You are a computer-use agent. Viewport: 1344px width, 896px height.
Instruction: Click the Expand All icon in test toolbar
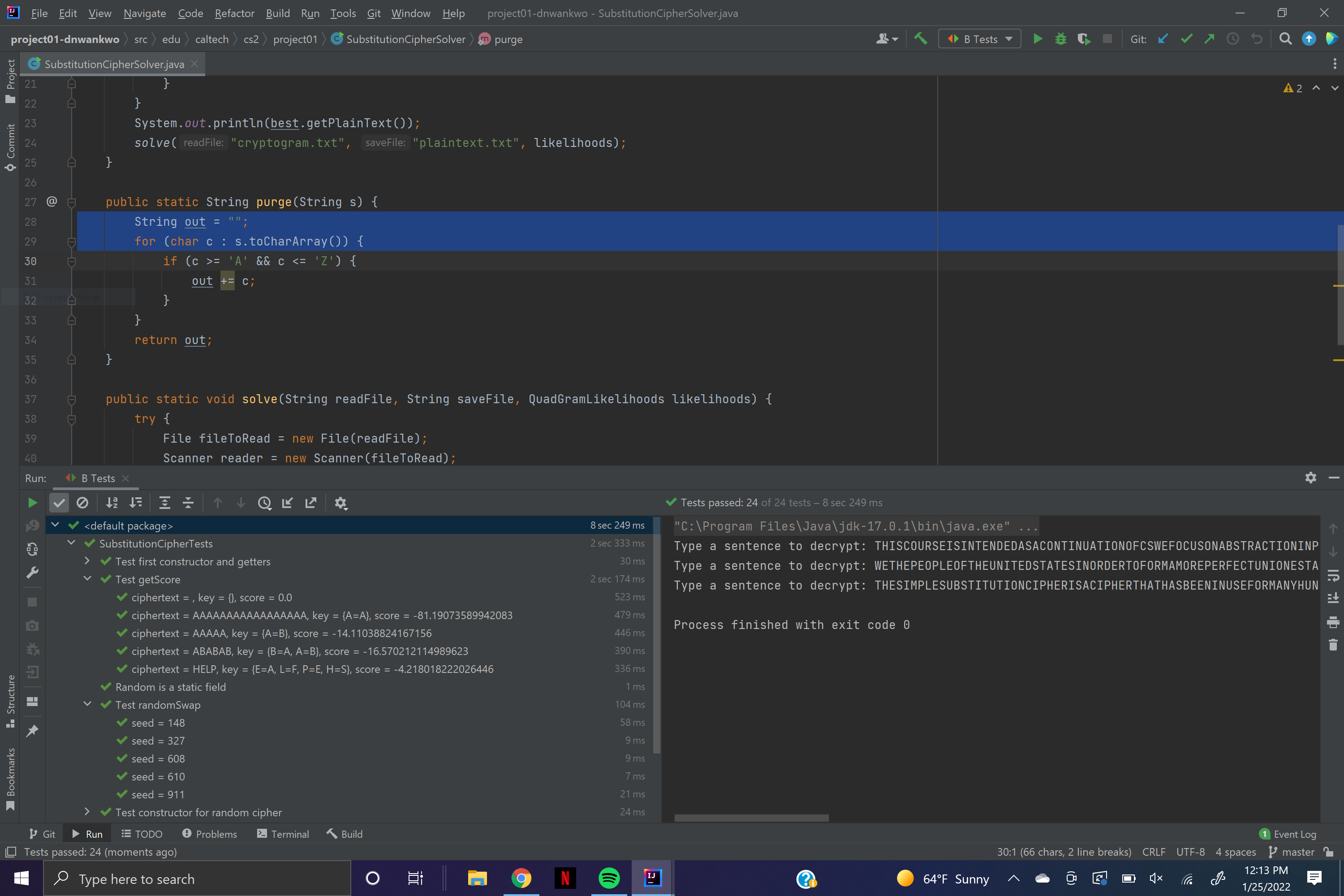(x=164, y=503)
